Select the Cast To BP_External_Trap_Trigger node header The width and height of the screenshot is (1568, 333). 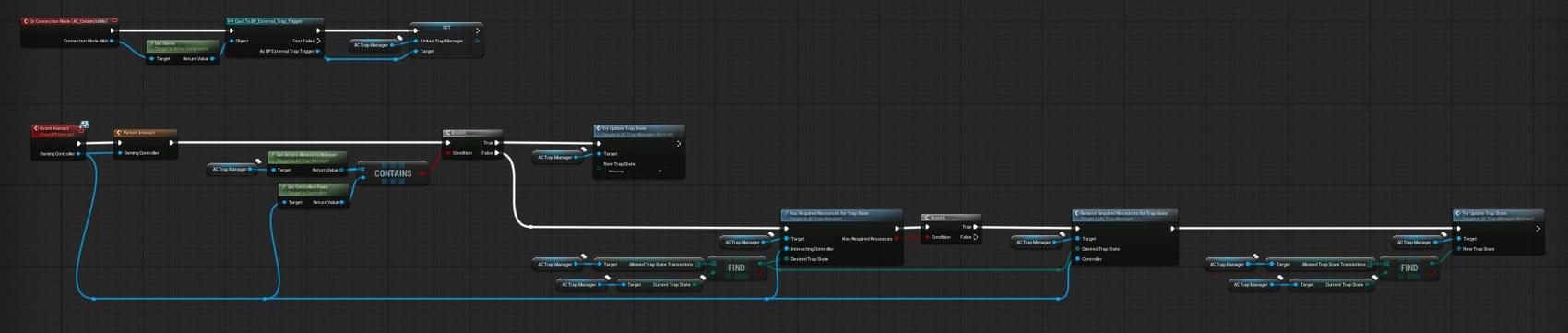tap(274, 20)
